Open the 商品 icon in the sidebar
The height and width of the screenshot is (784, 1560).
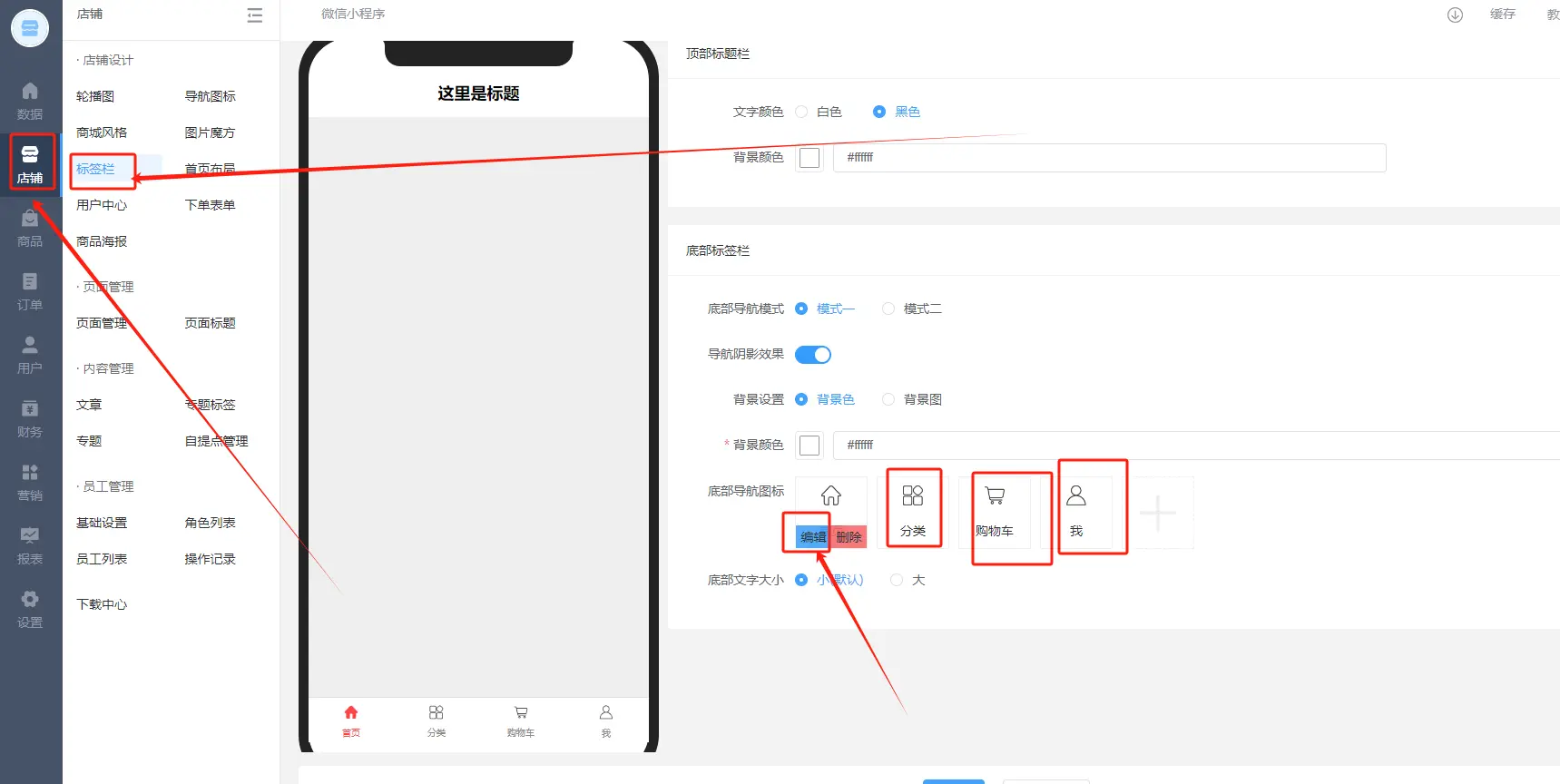[x=30, y=227]
